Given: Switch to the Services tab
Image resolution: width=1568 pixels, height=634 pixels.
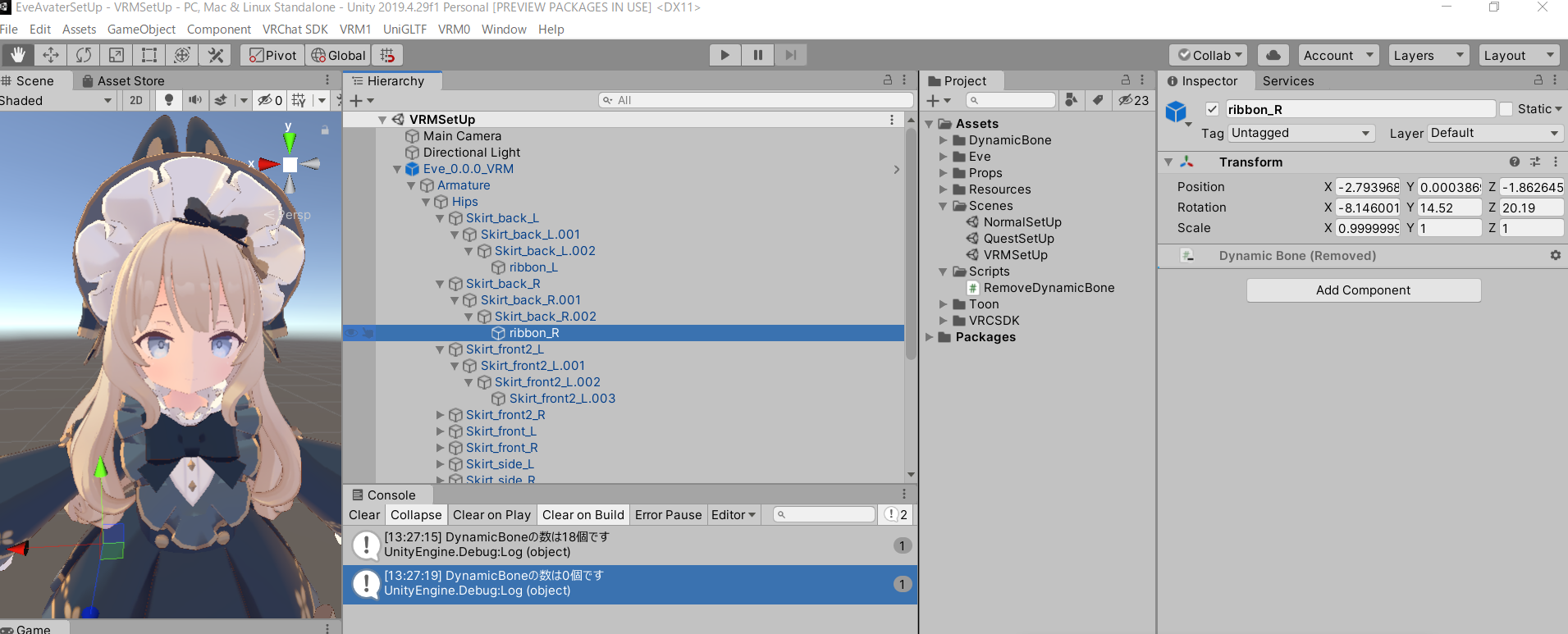Looking at the screenshot, I should [1288, 80].
